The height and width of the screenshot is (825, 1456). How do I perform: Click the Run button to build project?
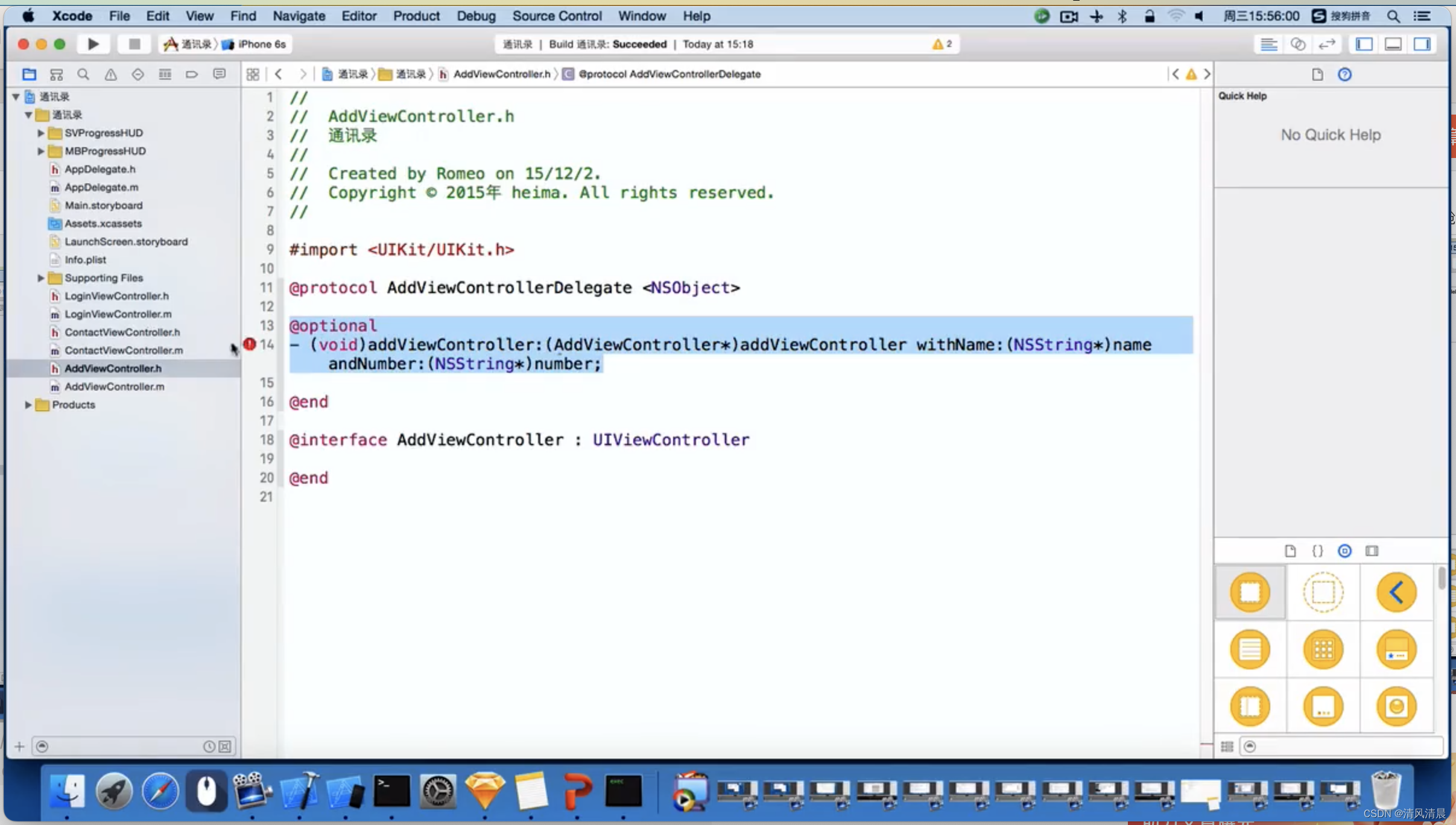pos(92,43)
